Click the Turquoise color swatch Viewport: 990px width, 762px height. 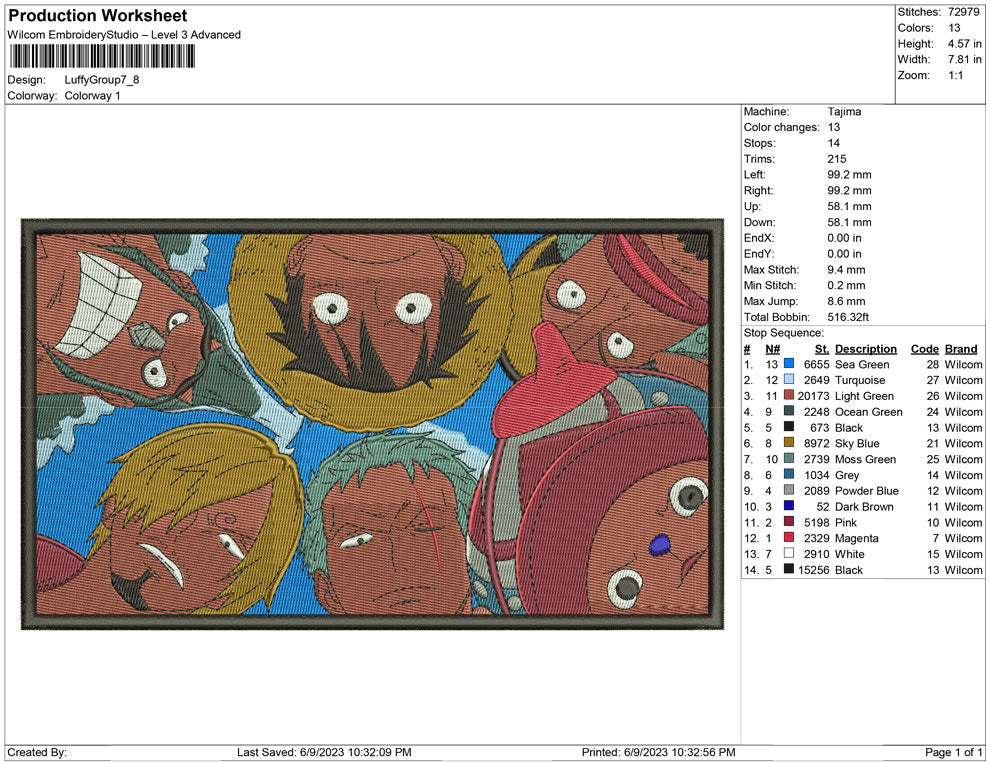click(x=789, y=379)
